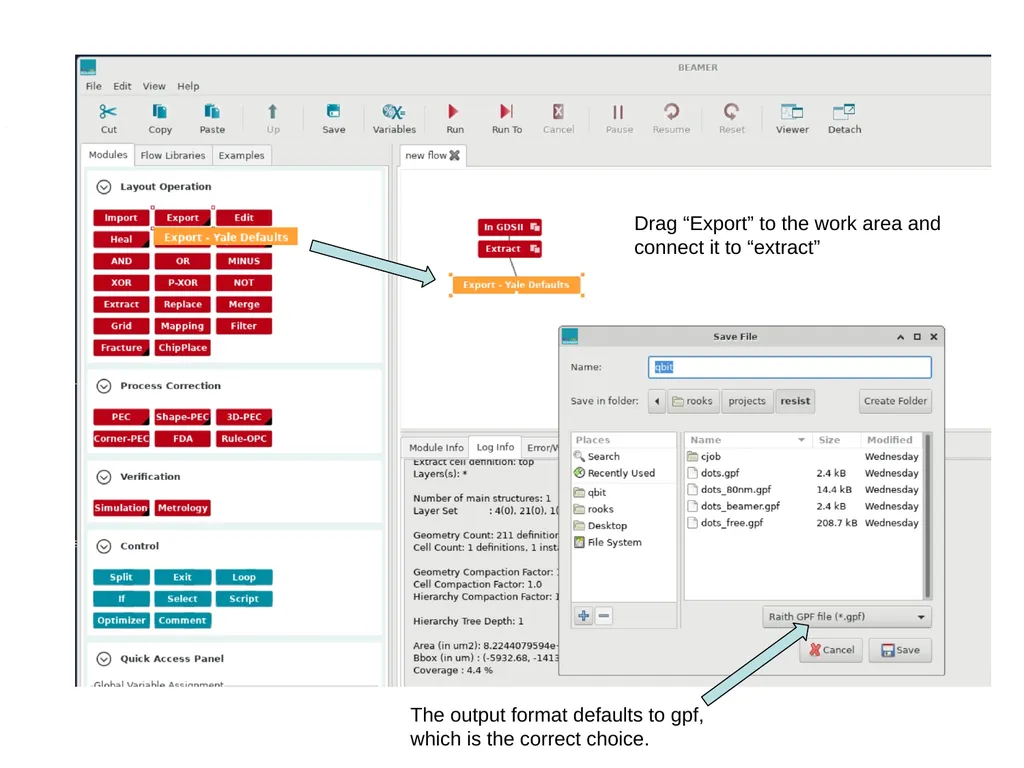The height and width of the screenshot is (768, 1024).
Task: Open the Viewer from the toolbar
Action: pyautogui.click(x=792, y=112)
